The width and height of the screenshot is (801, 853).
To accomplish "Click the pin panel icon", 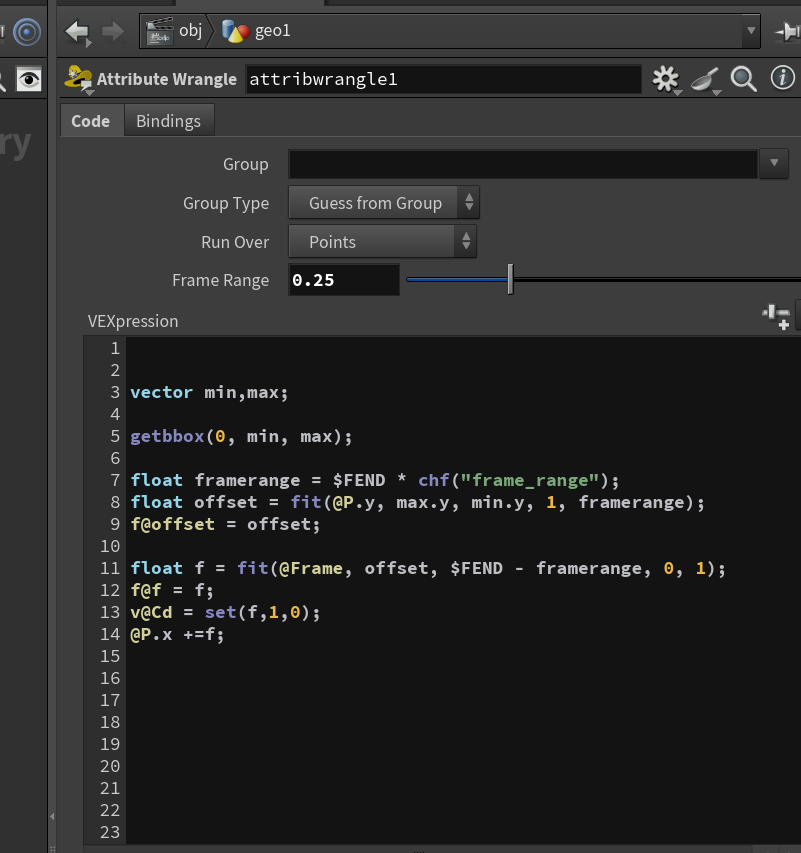I will (787, 32).
